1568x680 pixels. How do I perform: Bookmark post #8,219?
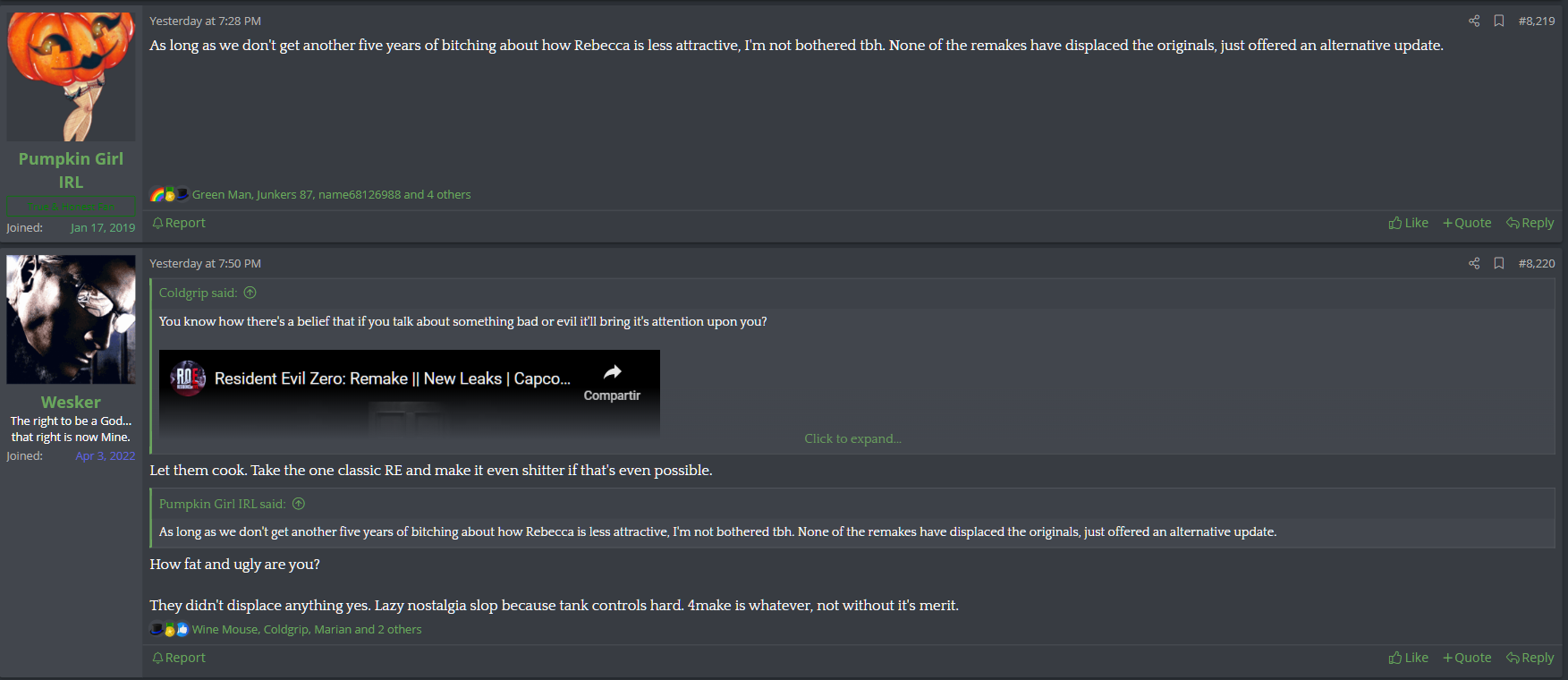tap(1499, 21)
